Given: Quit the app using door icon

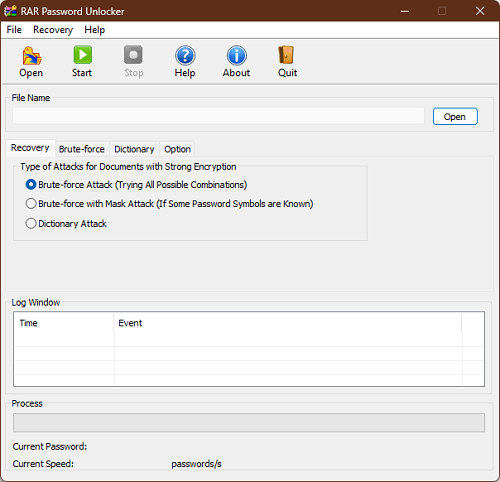Looking at the screenshot, I should (x=286, y=55).
